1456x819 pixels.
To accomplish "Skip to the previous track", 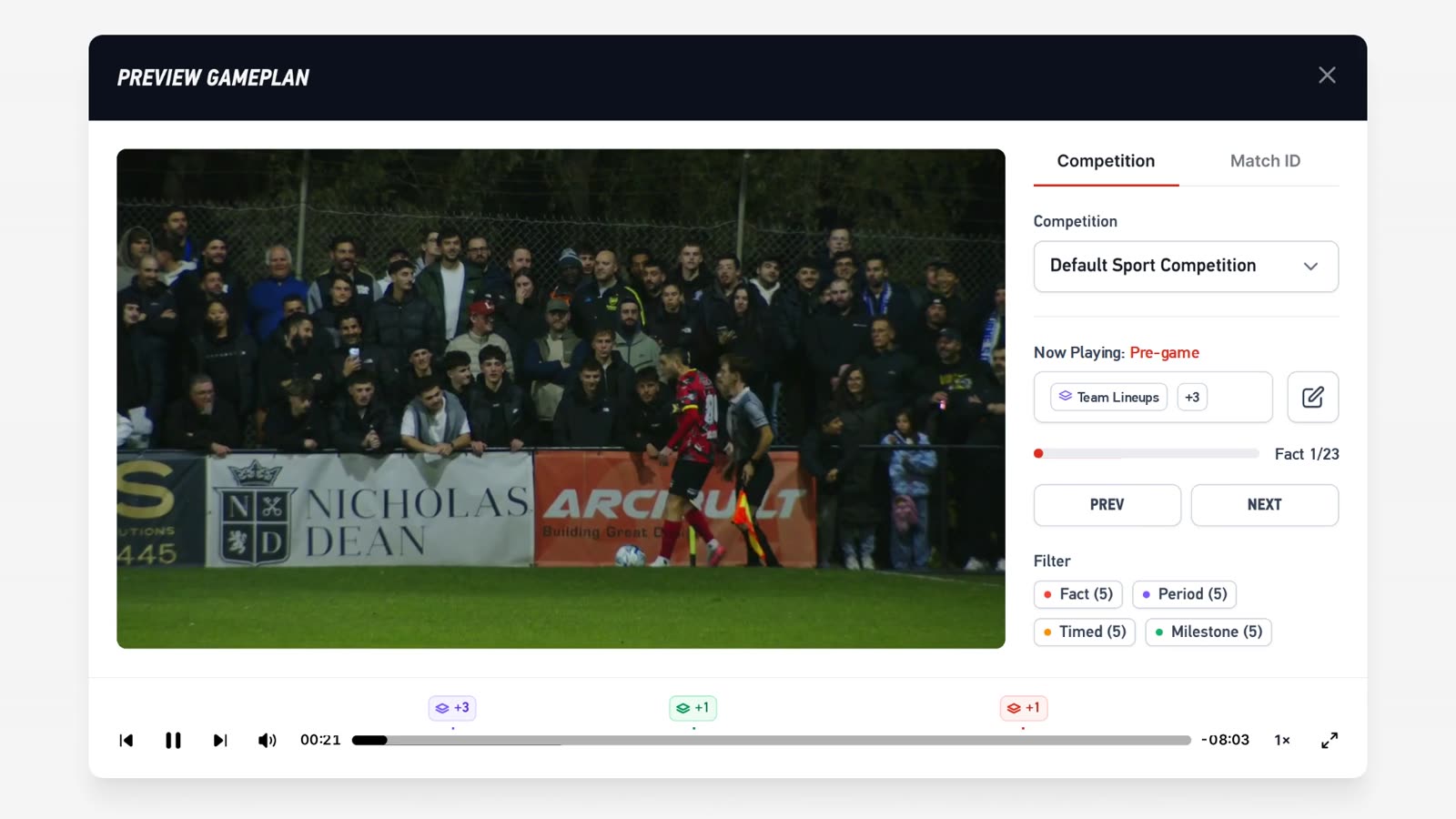I will point(126,741).
